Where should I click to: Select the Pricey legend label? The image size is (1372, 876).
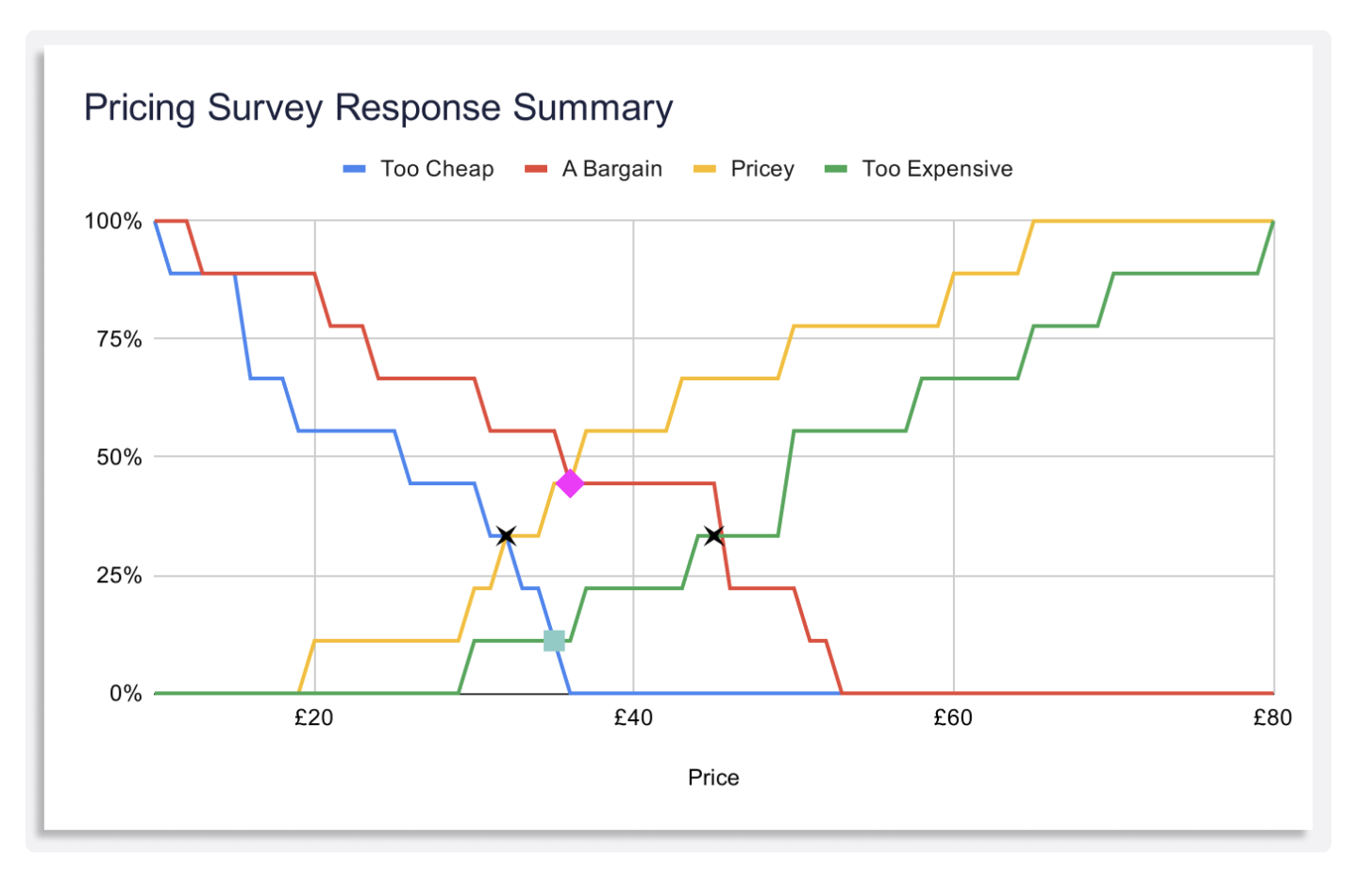coord(762,169)
